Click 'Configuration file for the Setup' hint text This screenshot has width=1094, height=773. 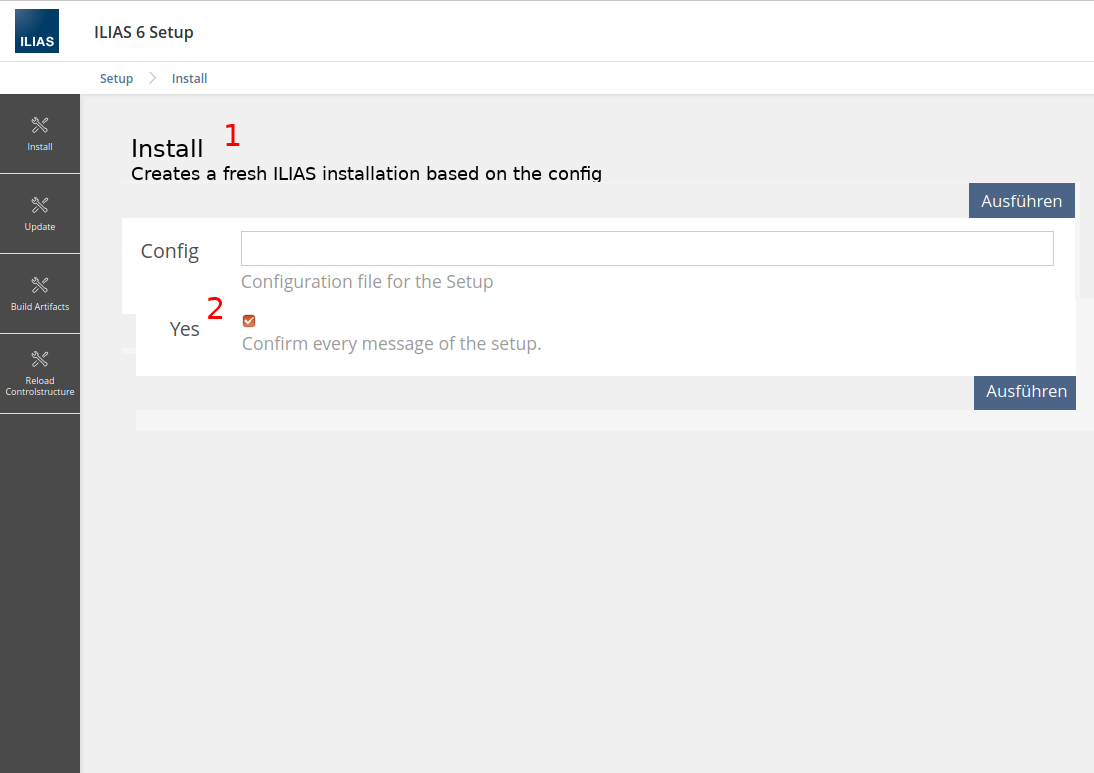pyautogui.click(x=367, y=282)
